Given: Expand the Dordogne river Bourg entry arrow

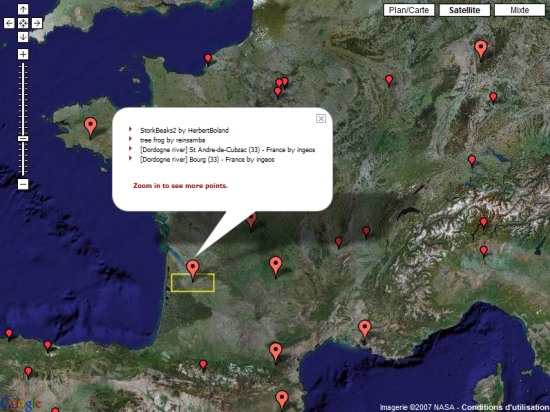Looking at the screenshot, I should pyautogui.click(x=130, y=158).
